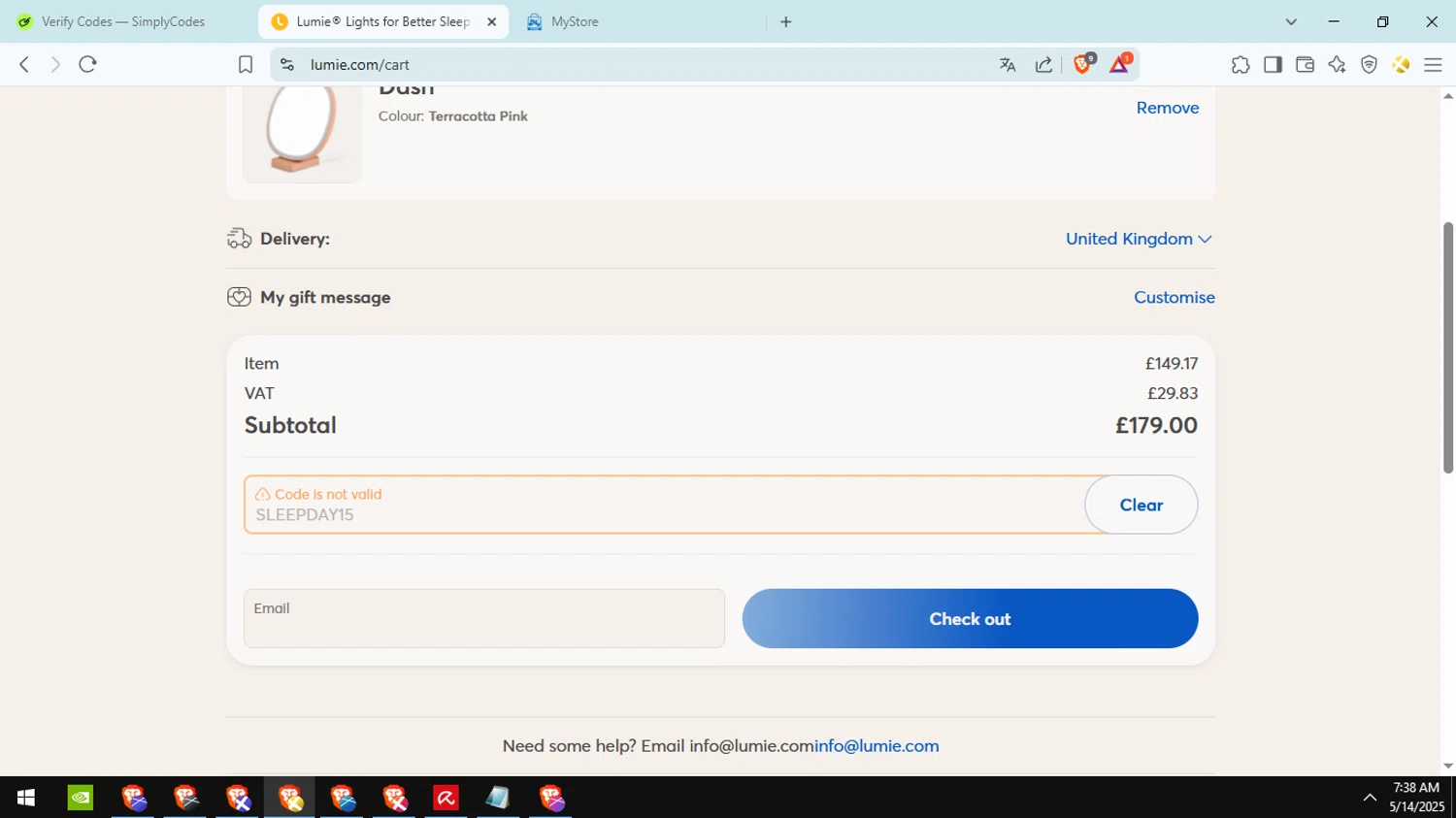
Task: Open the Brave Rewards triangle icon
Action: [1119, 64]
